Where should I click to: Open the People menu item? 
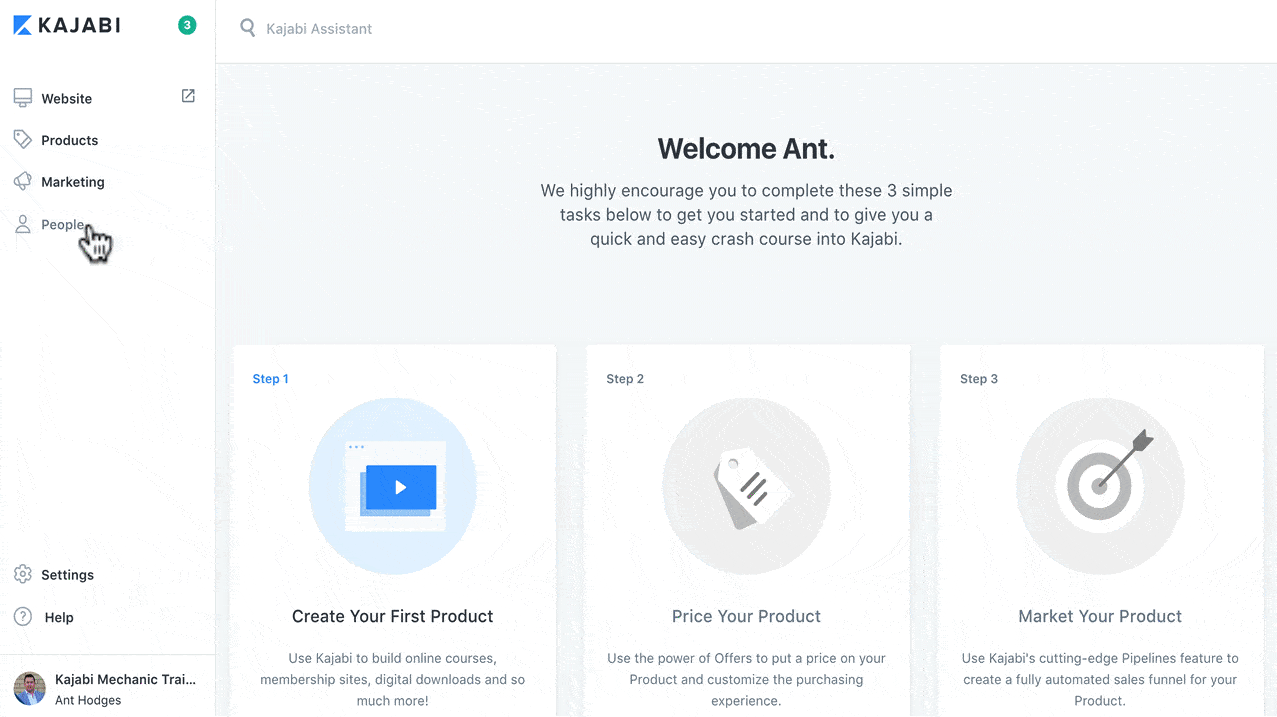point(62,224)
